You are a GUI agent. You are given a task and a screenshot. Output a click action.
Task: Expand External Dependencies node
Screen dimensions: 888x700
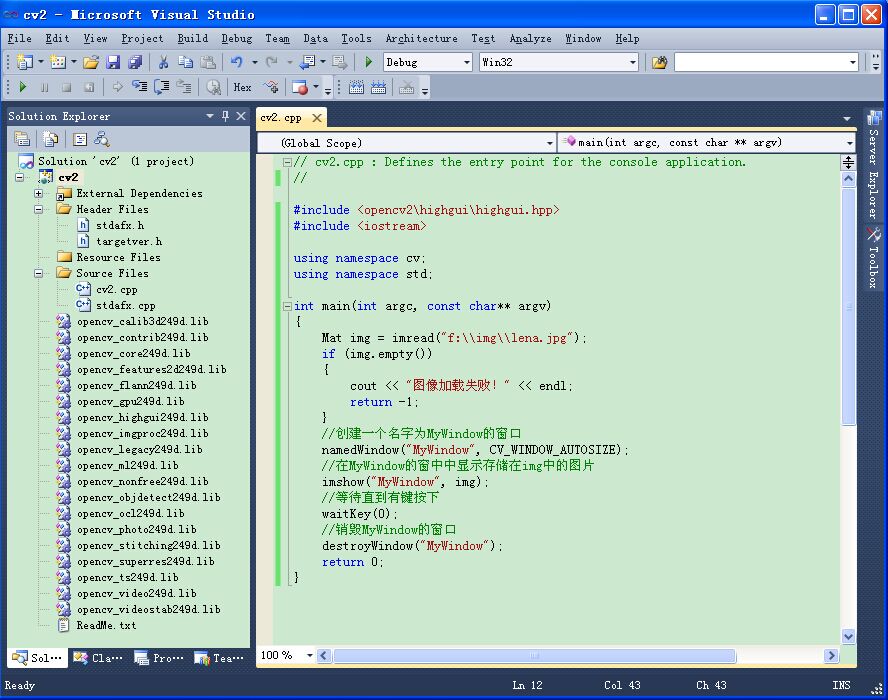click(39, 194)
